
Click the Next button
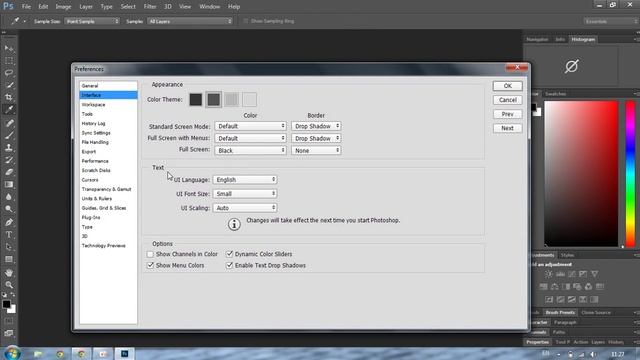507,128
